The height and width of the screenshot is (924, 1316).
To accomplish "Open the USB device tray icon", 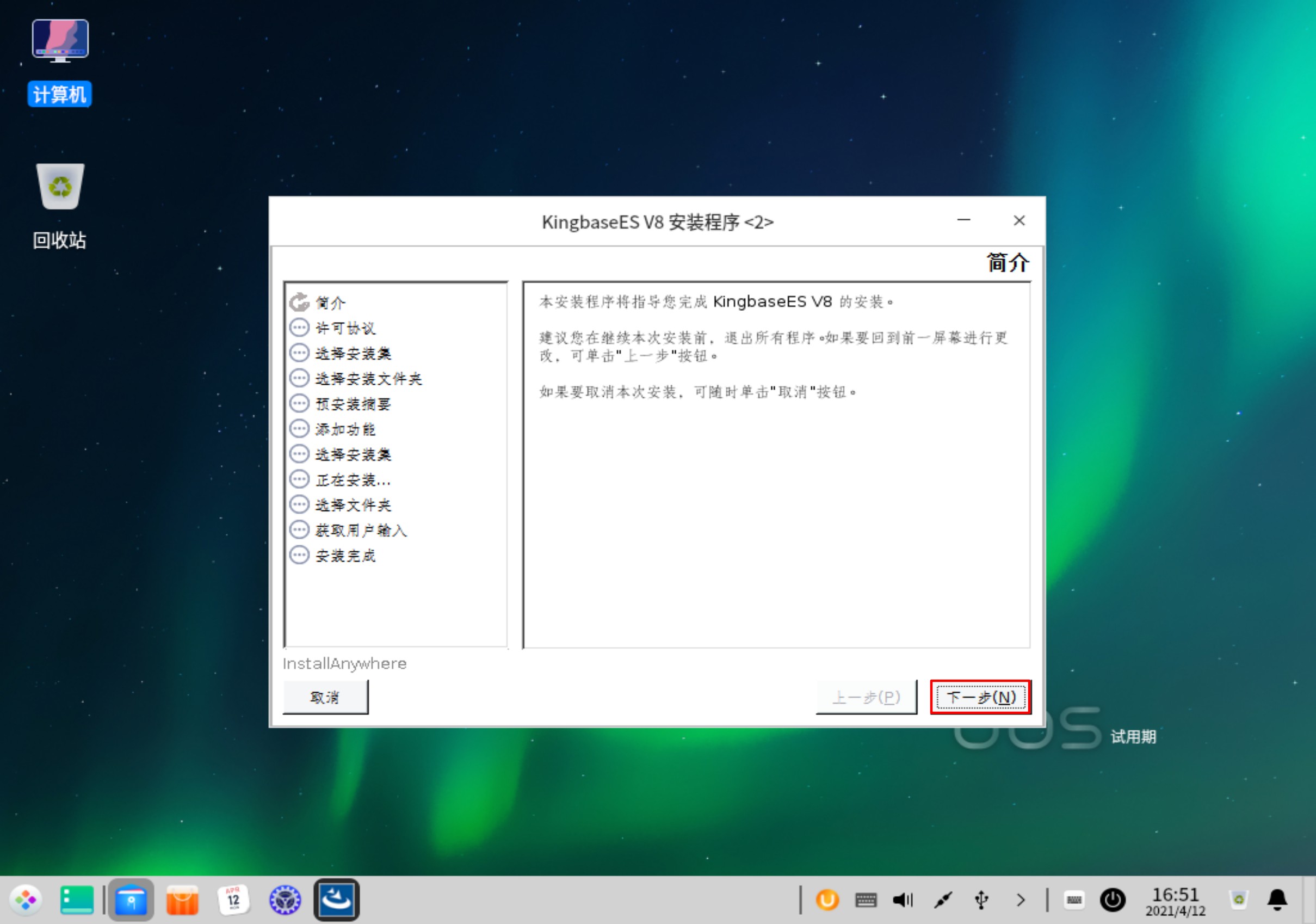I will click(x=981, y=900).
